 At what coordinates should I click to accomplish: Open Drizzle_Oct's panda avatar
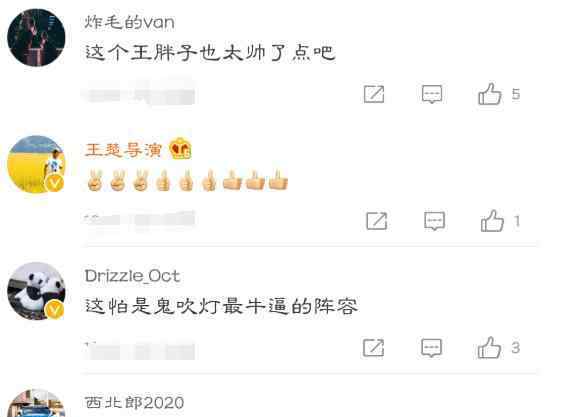pyautogui.click(x=36, y=291)
